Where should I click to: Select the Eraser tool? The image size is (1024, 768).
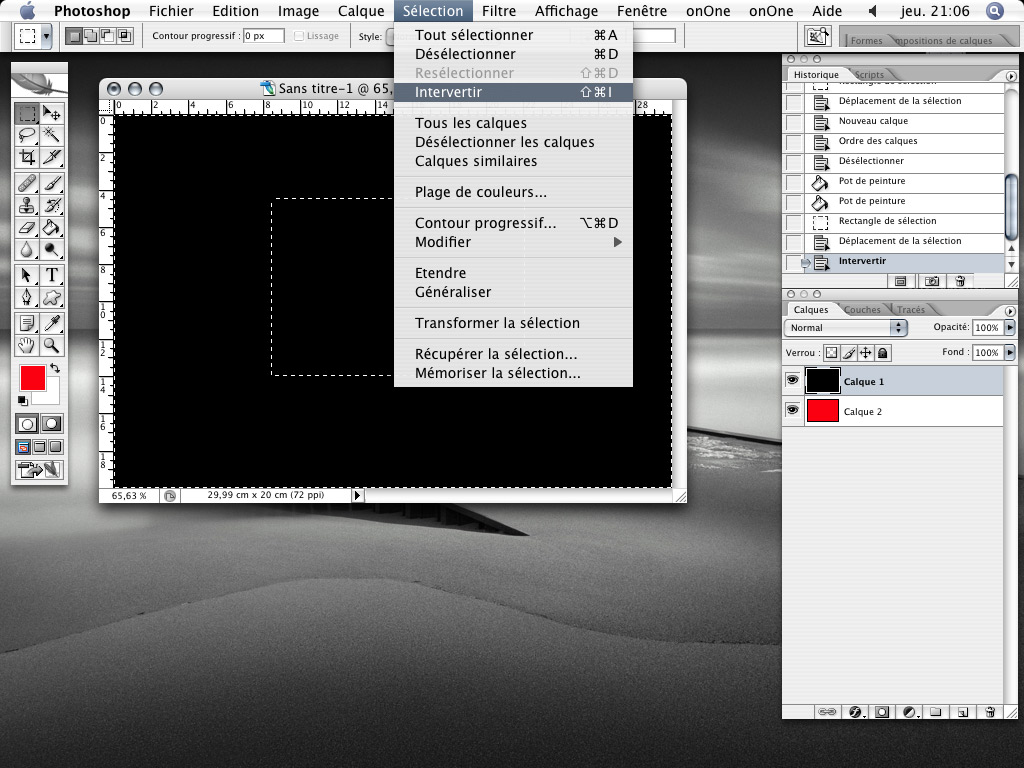[x=27, y=227]
